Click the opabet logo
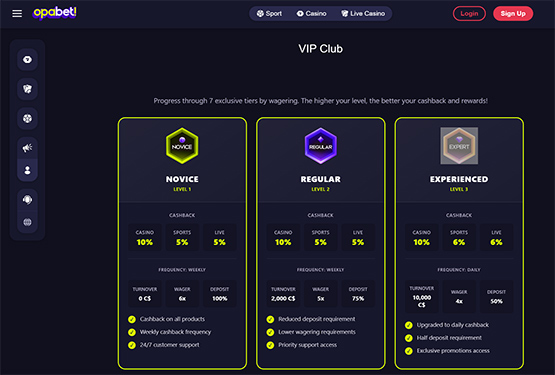Viewport: 555px width, 375px height. 55,13
